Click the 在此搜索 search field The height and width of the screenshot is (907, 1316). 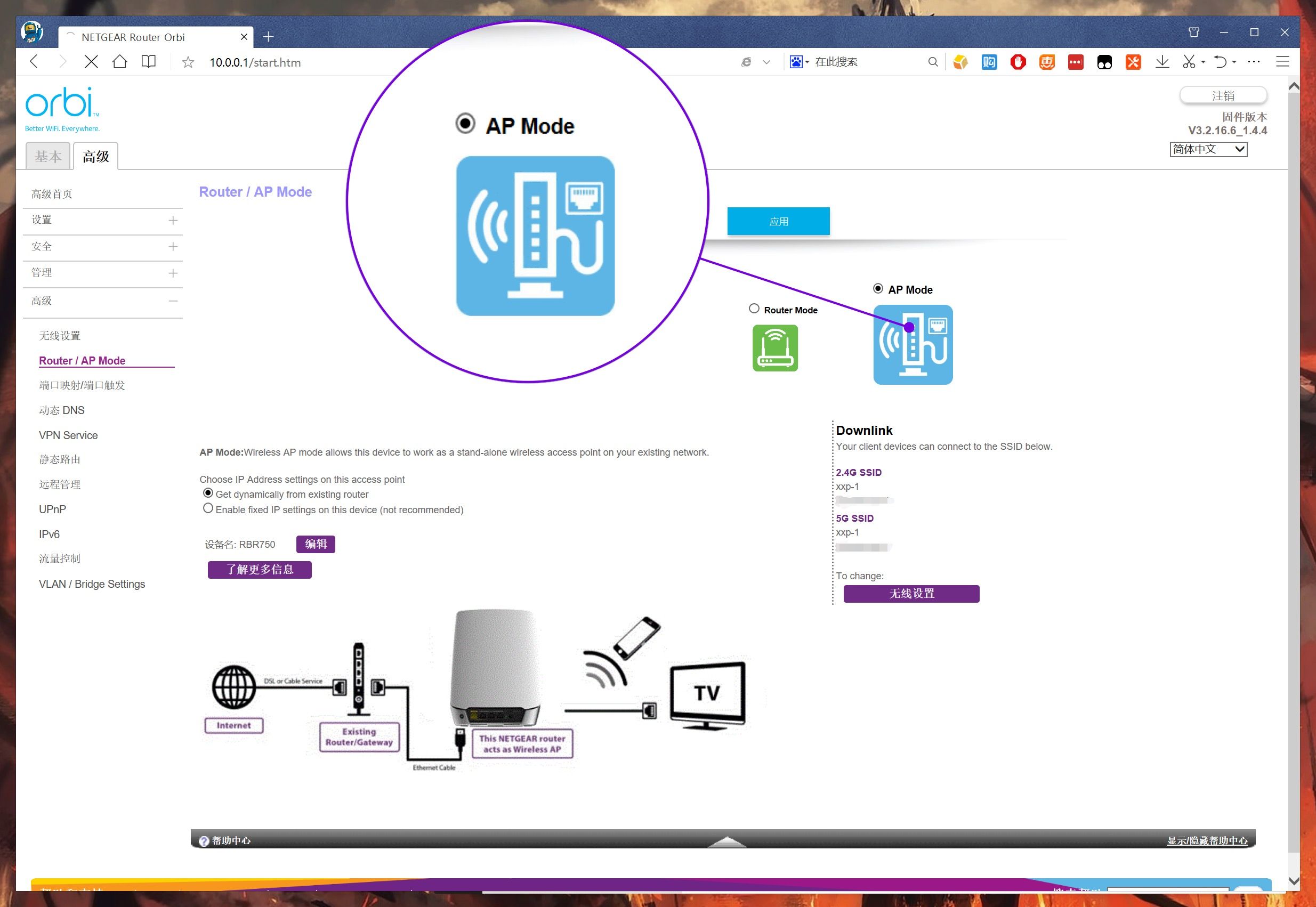tap(867, 61)
